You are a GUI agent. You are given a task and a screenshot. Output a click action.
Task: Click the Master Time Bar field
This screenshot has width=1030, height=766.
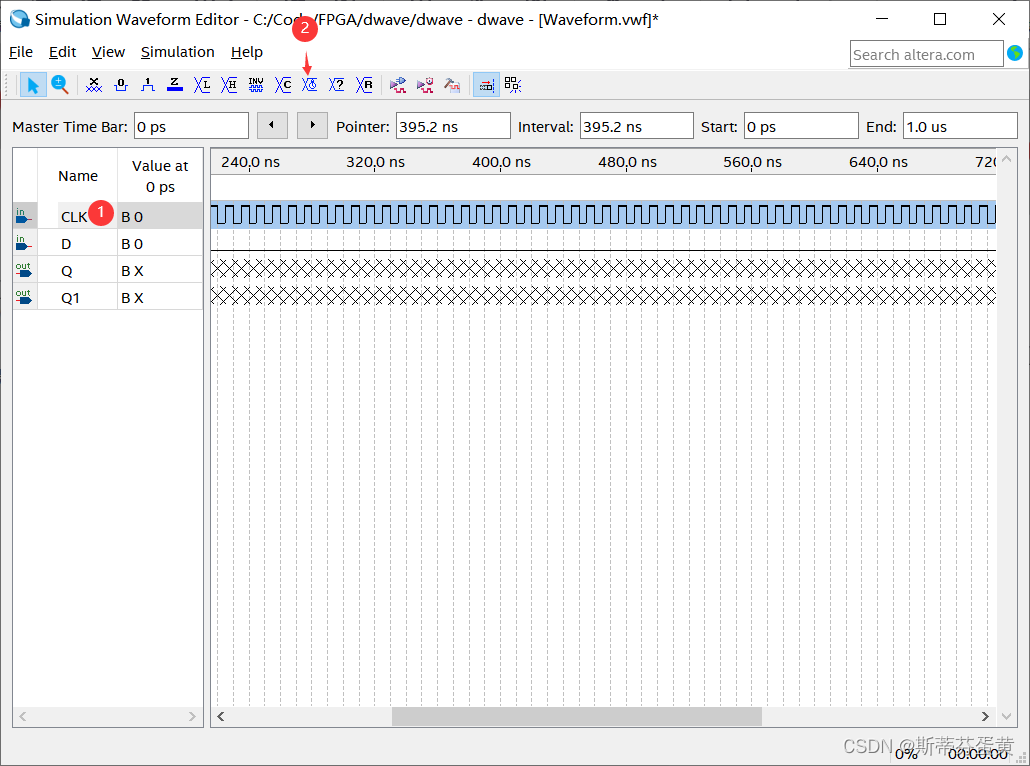[x=191, y=126]
